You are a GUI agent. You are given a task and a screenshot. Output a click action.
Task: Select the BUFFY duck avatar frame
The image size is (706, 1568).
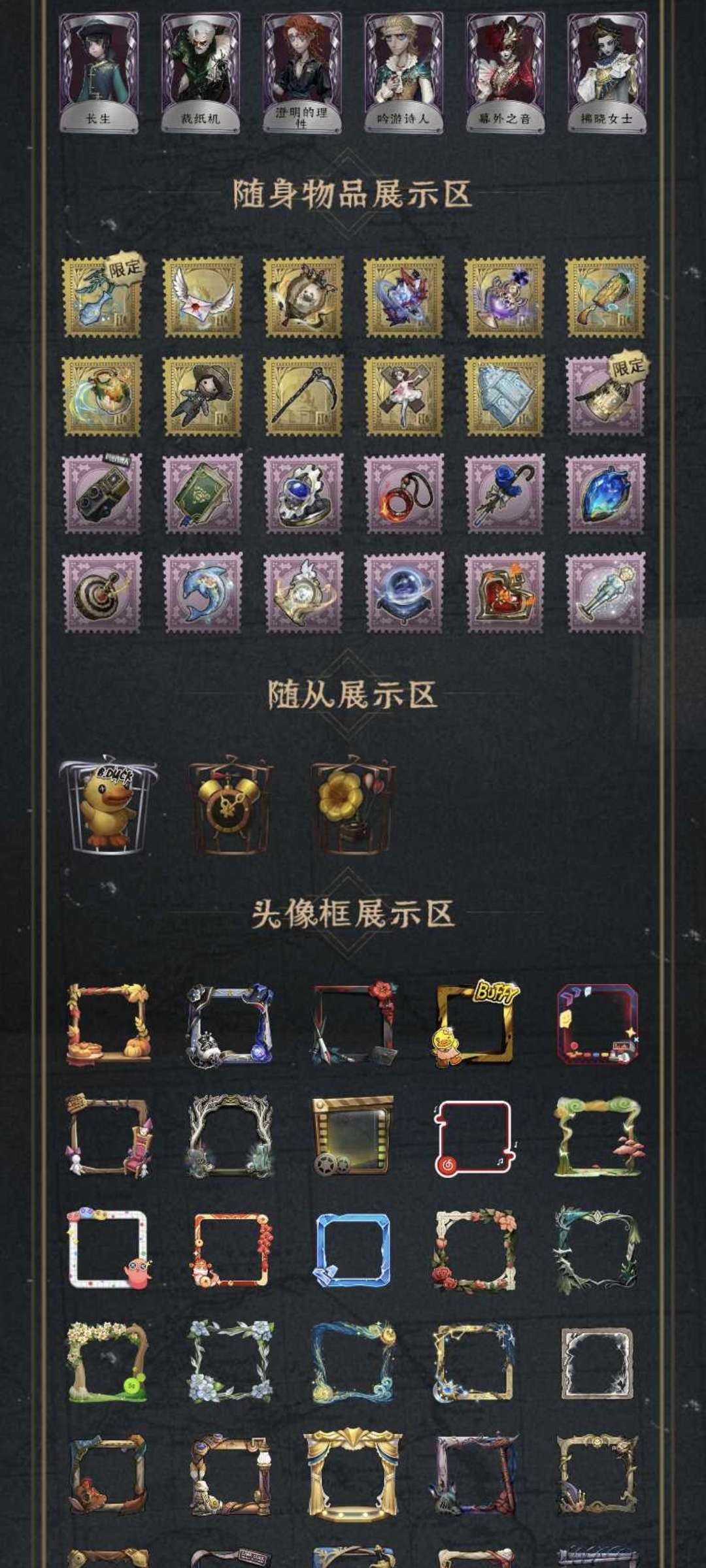click(x=475, y=1024)
